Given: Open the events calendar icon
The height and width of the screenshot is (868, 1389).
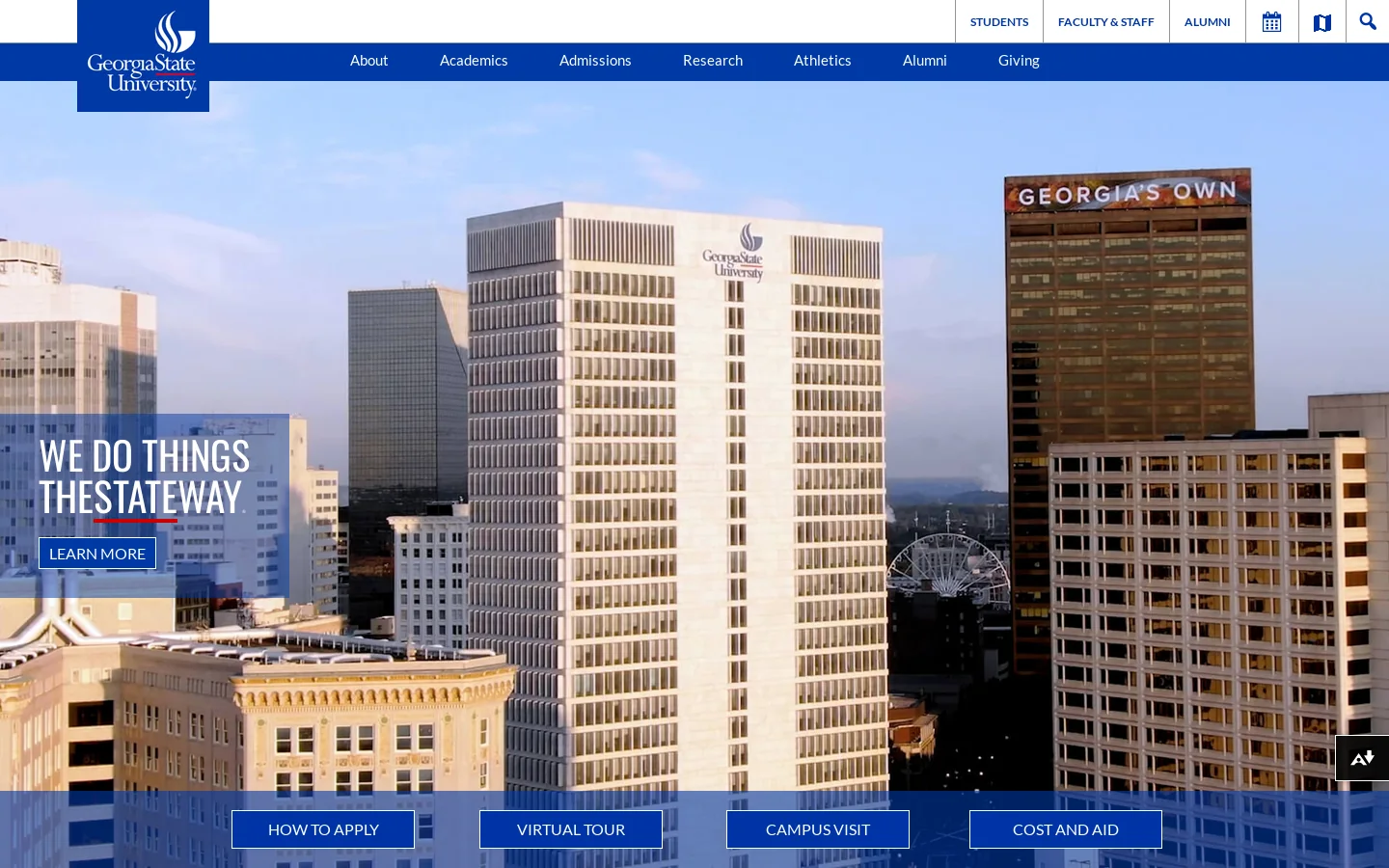Looking at the screenshot, I should tap(1271, 21).
